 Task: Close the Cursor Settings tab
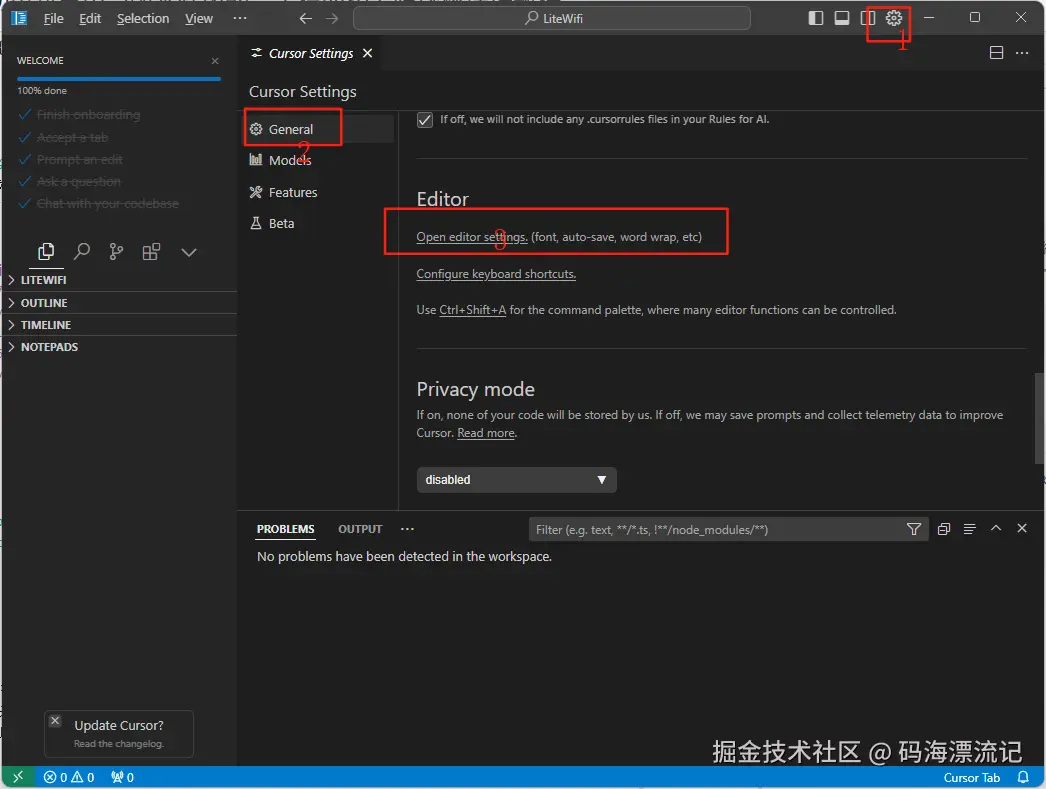[368, 53]
